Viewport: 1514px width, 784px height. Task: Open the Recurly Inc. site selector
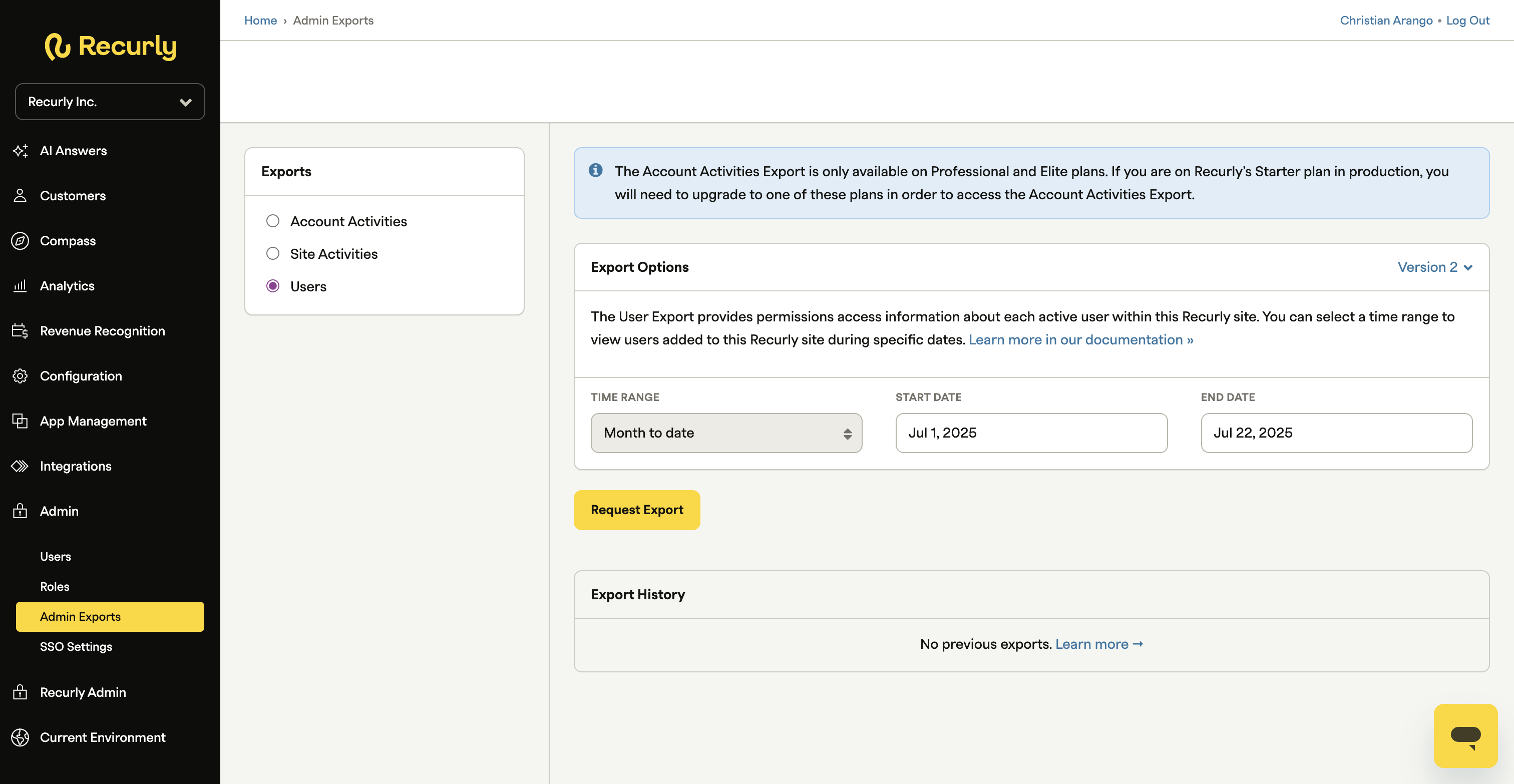pos(110,102)
